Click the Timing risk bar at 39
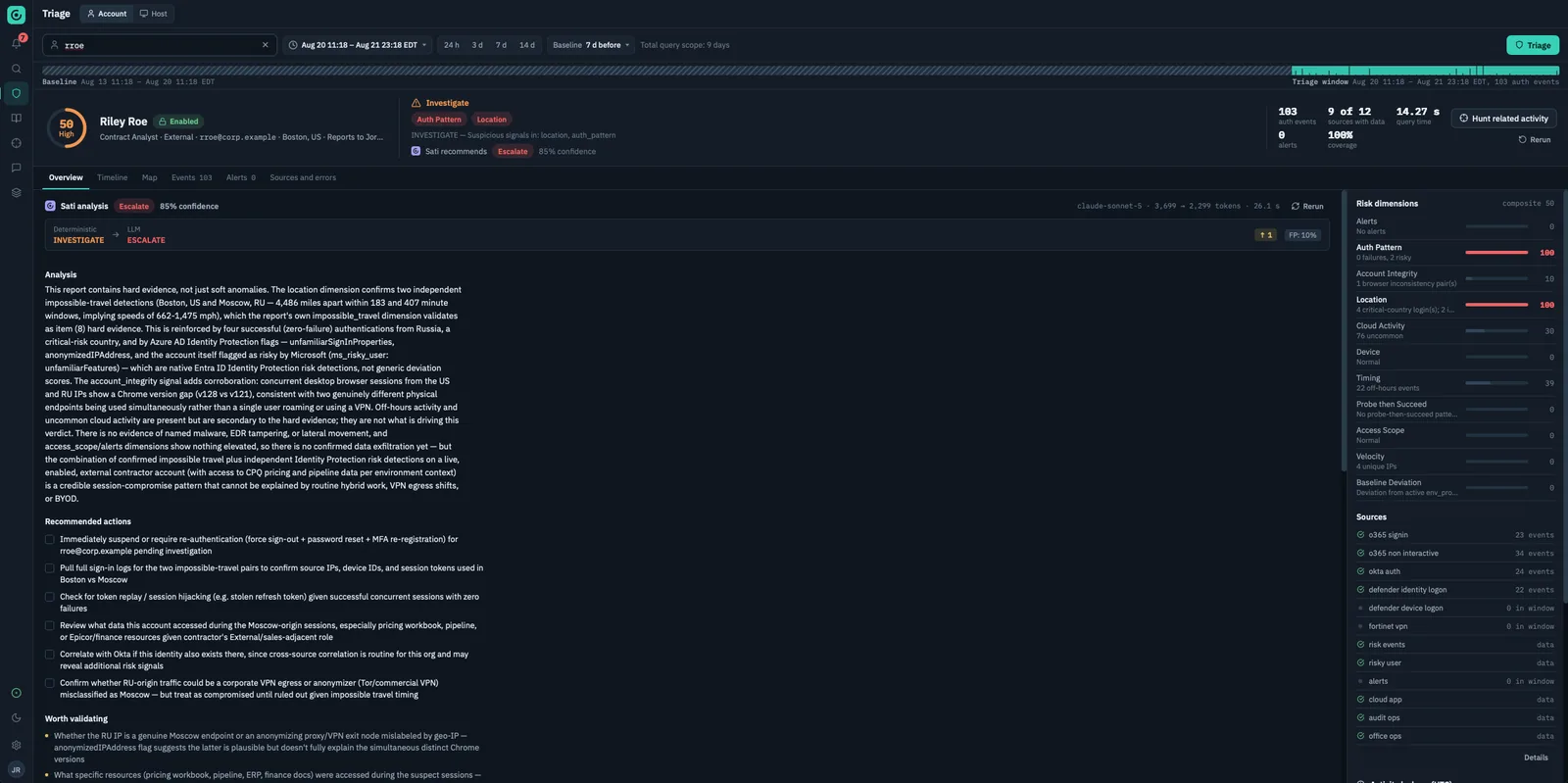 click(x=1496, y=383)
